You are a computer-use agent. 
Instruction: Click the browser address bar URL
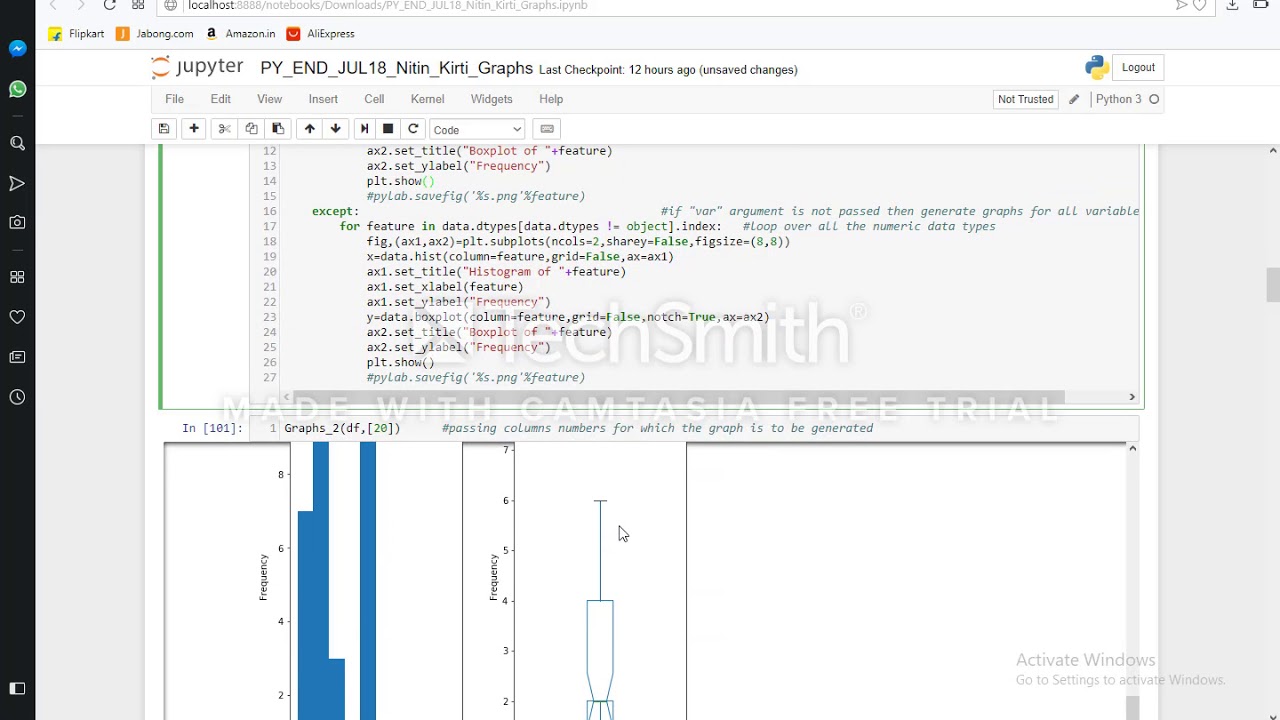(388, 5)
